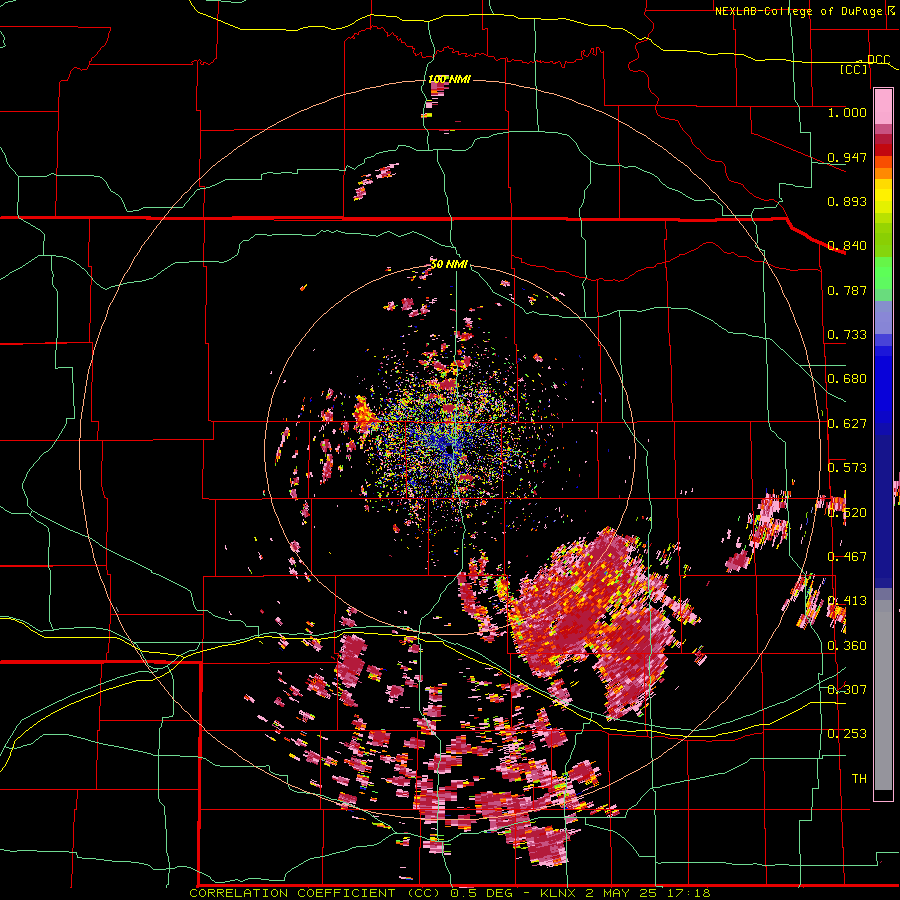Screen dimensions: 900x900
Task: Select the 0.360 color scale value
Action: pyautogui.click(x=847, y=645)
